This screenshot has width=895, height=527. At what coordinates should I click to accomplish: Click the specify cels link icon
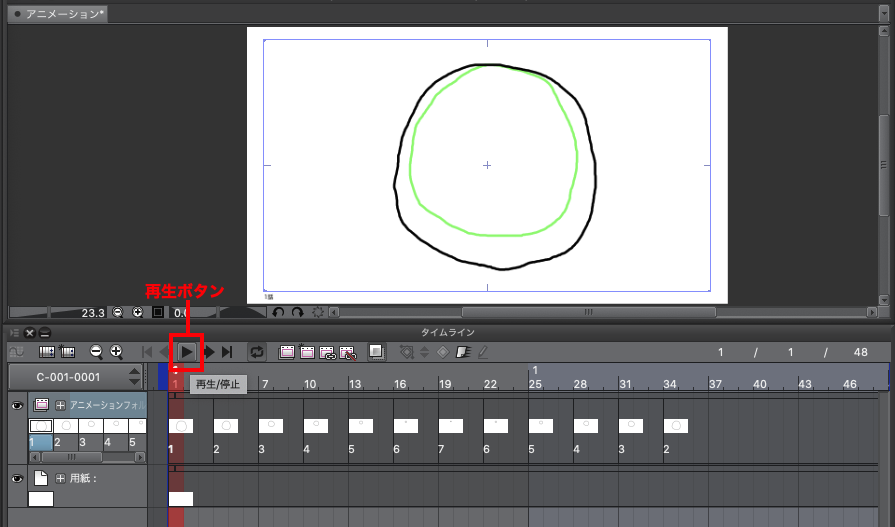pos(328,353)
